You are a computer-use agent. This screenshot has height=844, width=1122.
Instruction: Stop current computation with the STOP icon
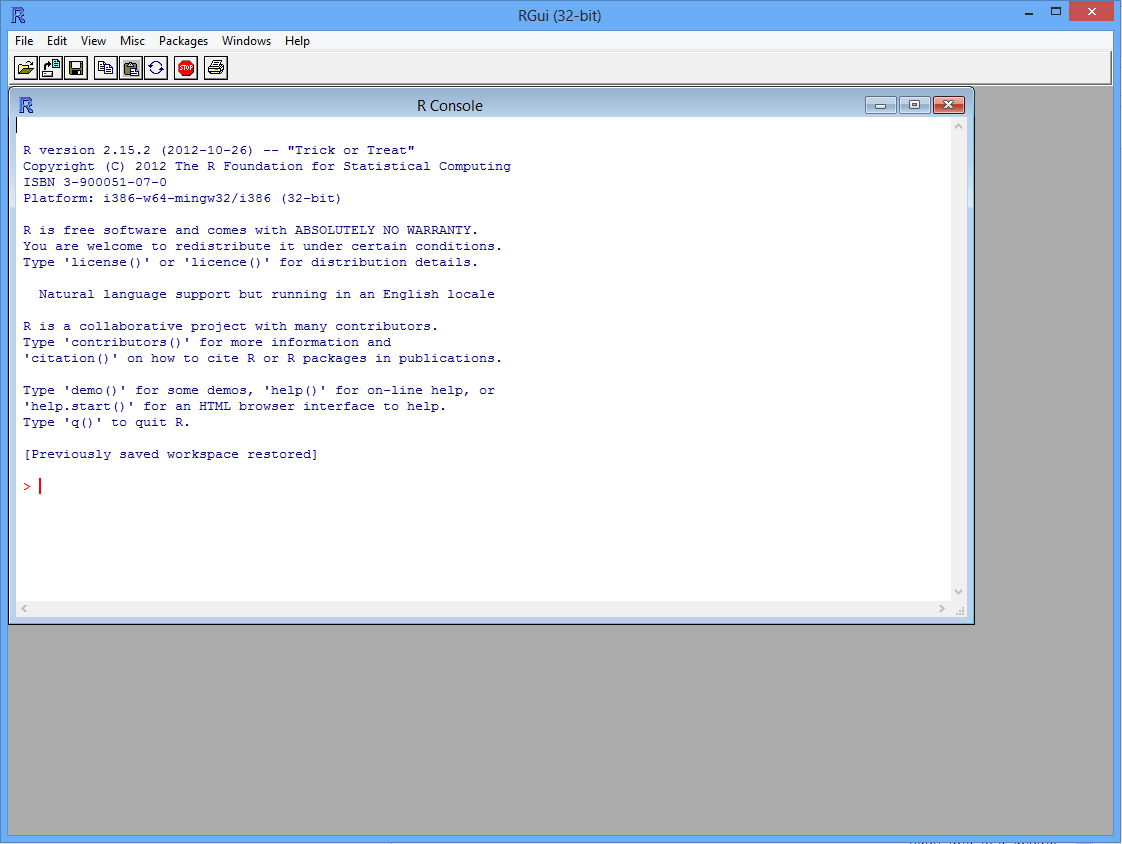pyautogui.click(x=186, y=68)
